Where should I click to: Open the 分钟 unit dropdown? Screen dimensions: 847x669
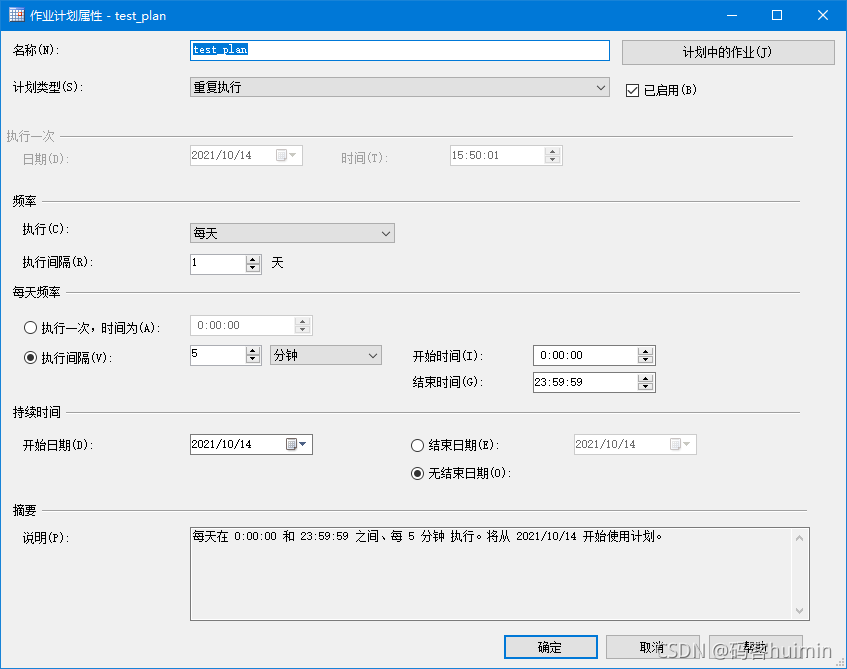tap(326, 356)
